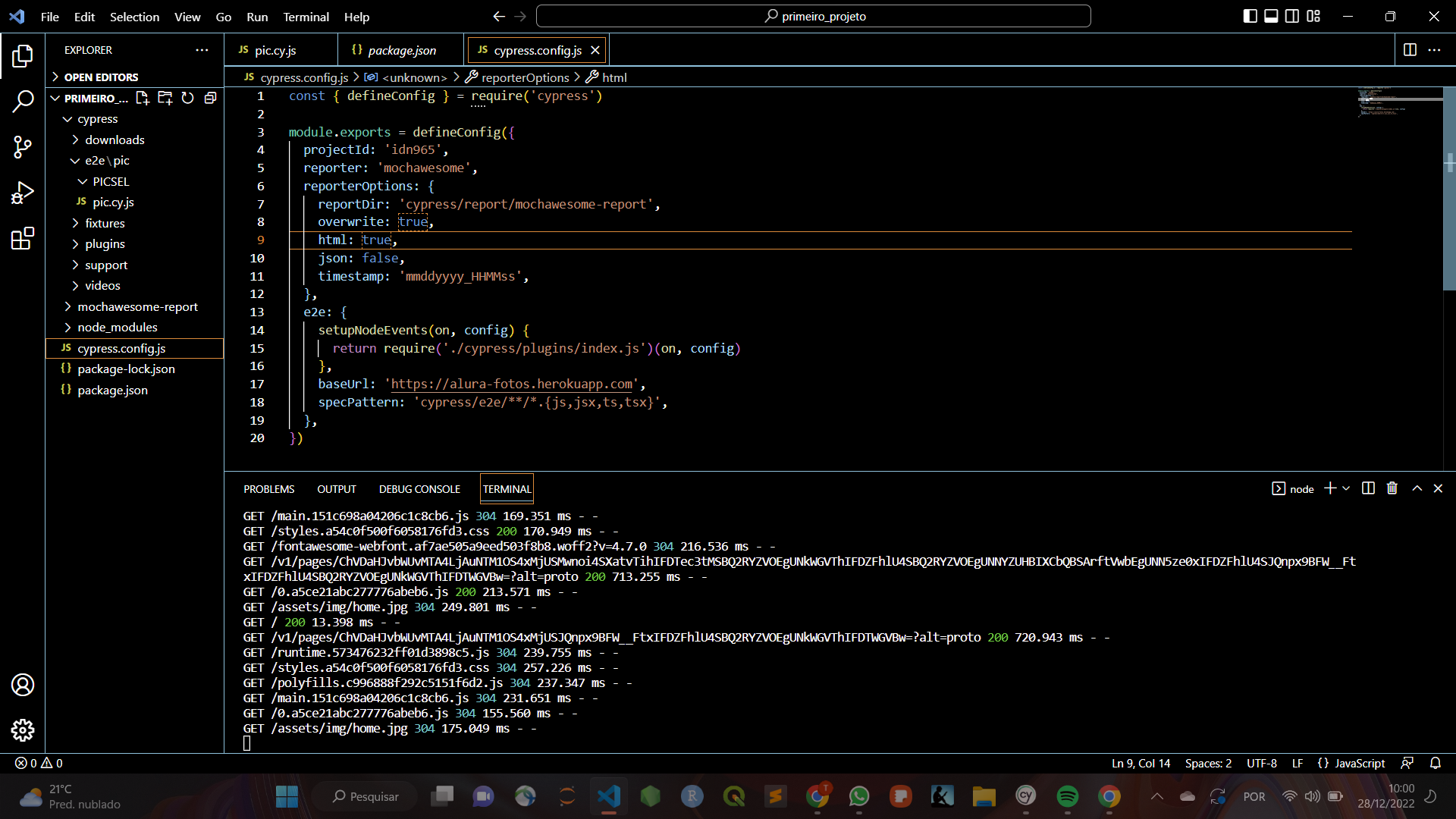This screenshot has width=1456, height=819.
Task: Collapse the e2e\pic folder
Action: [x=107, y=161]
